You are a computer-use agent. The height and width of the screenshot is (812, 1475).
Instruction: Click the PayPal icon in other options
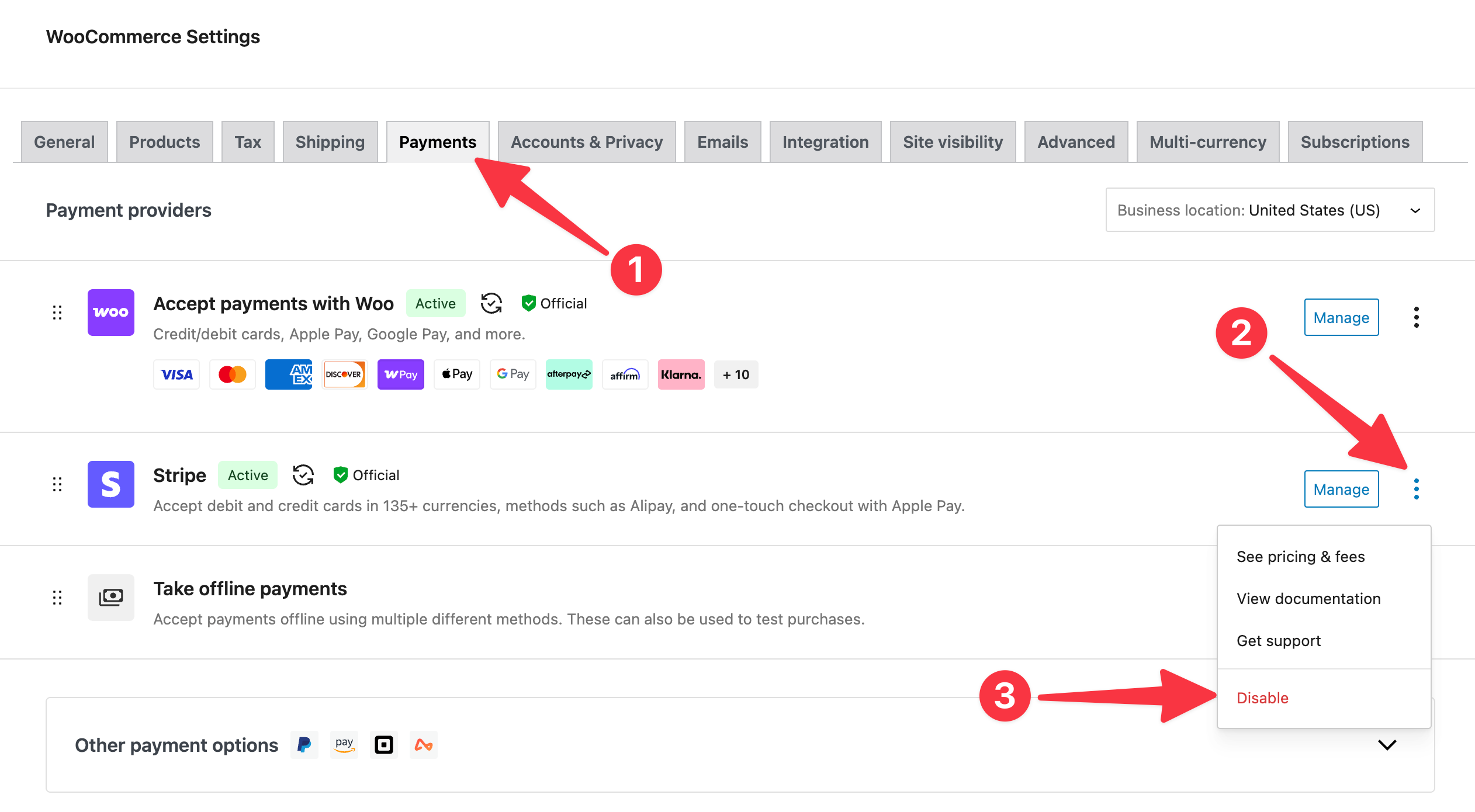pos(304,745)
